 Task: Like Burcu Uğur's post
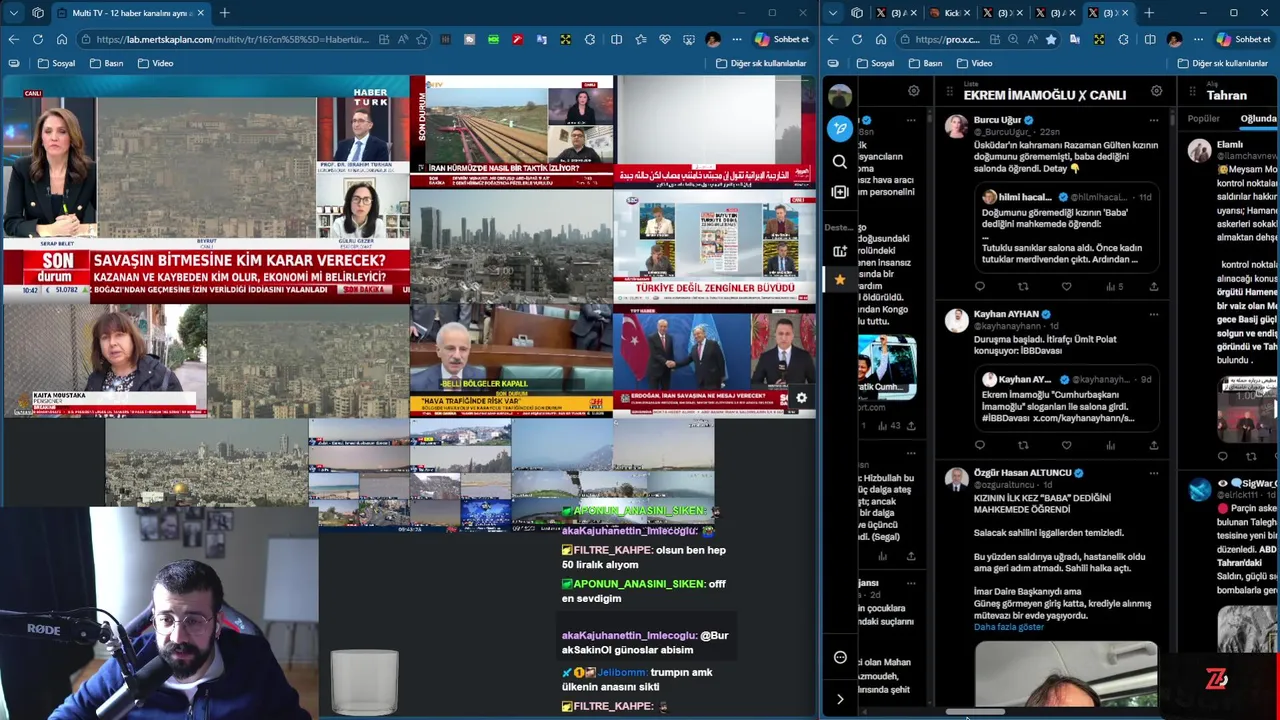coord(1067,287)
